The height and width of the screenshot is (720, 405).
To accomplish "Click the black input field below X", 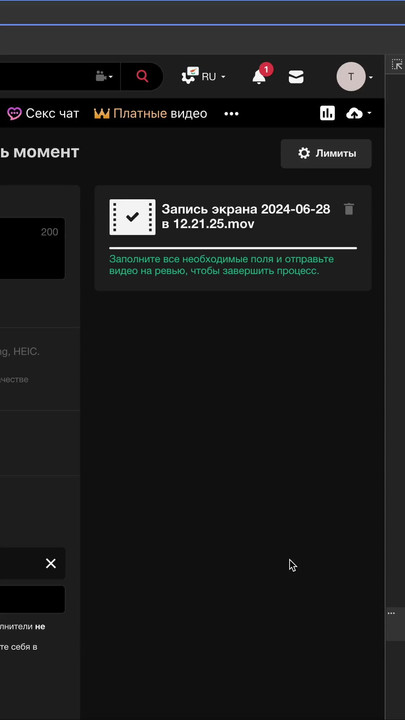I will (x=32, y=599).
